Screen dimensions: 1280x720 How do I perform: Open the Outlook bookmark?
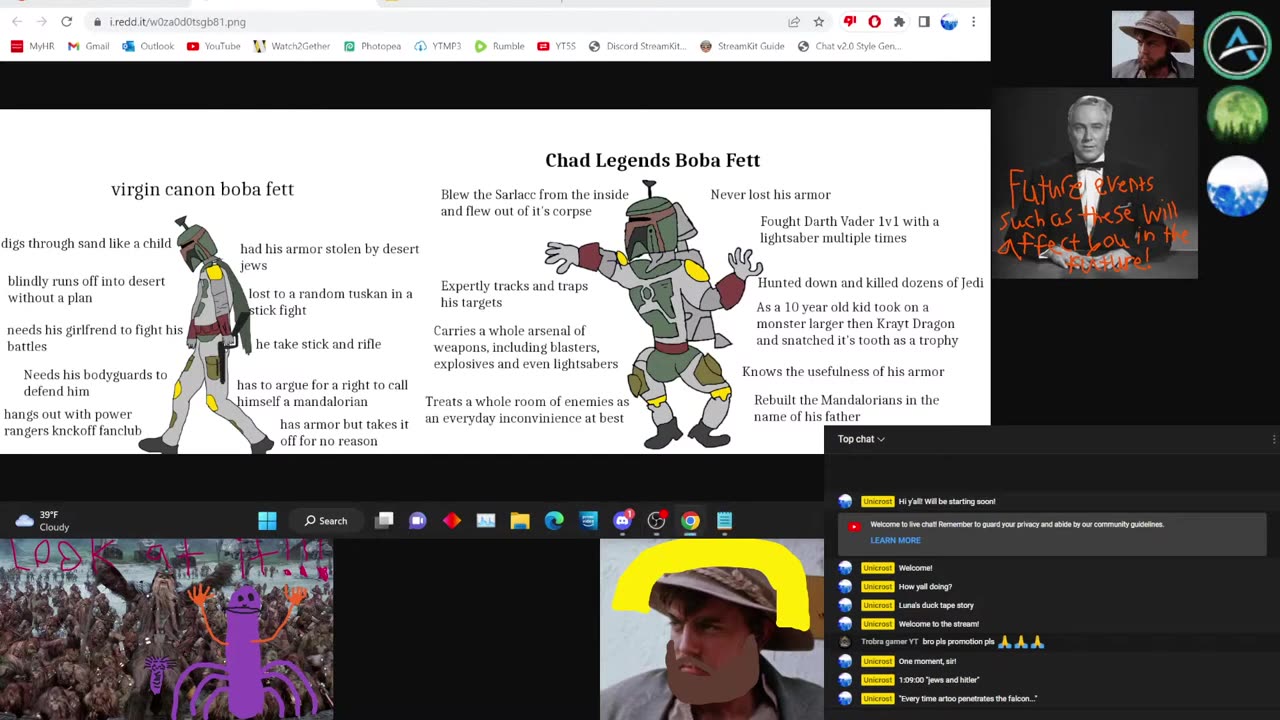click(x=148, y=46)
